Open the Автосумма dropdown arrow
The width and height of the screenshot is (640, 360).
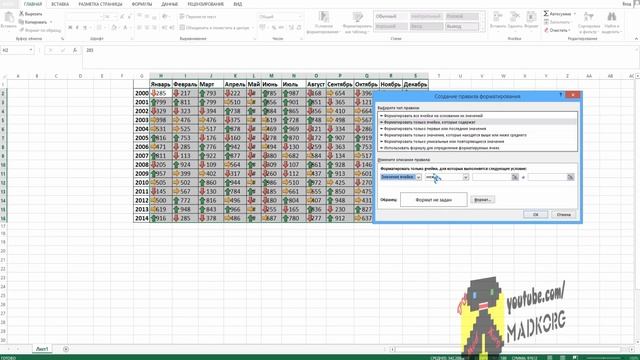pos(575,13)
